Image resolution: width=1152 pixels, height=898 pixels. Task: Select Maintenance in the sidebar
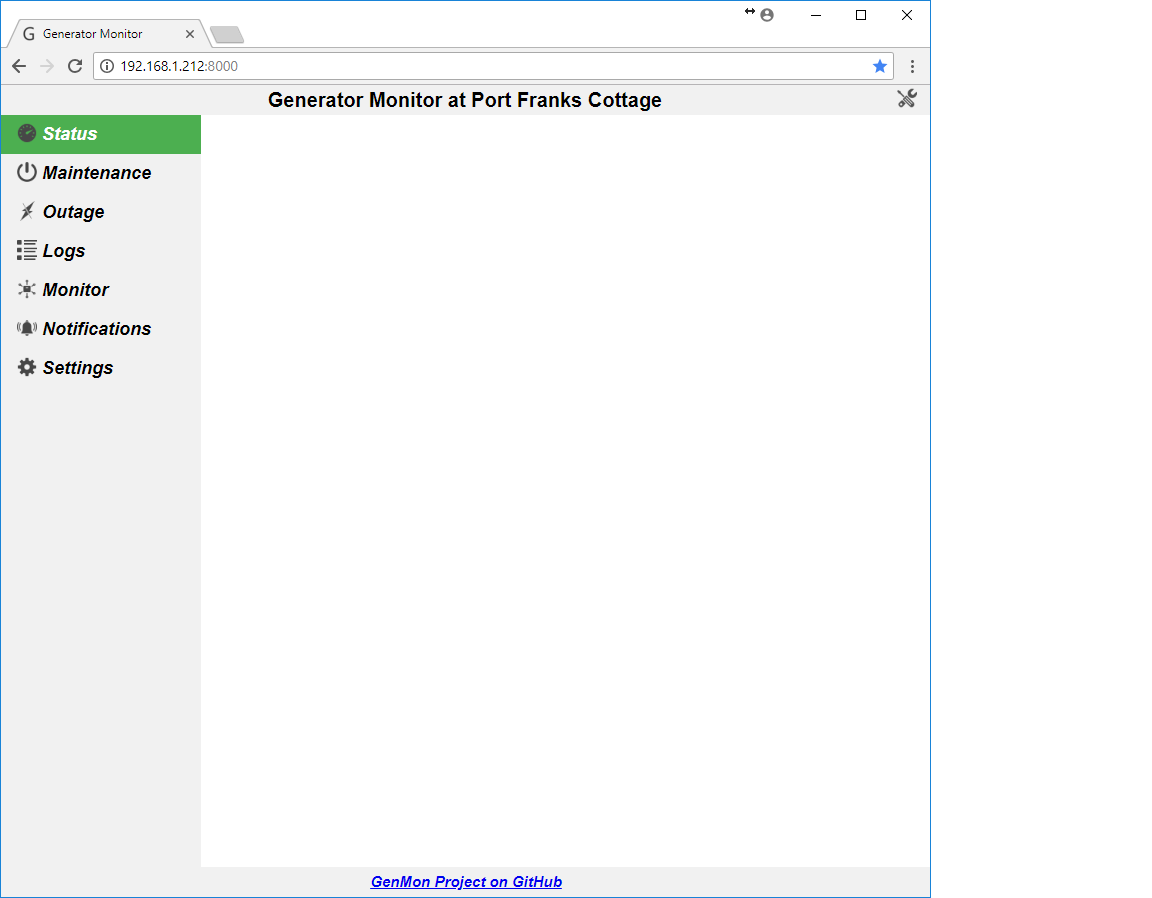[97, 172]
